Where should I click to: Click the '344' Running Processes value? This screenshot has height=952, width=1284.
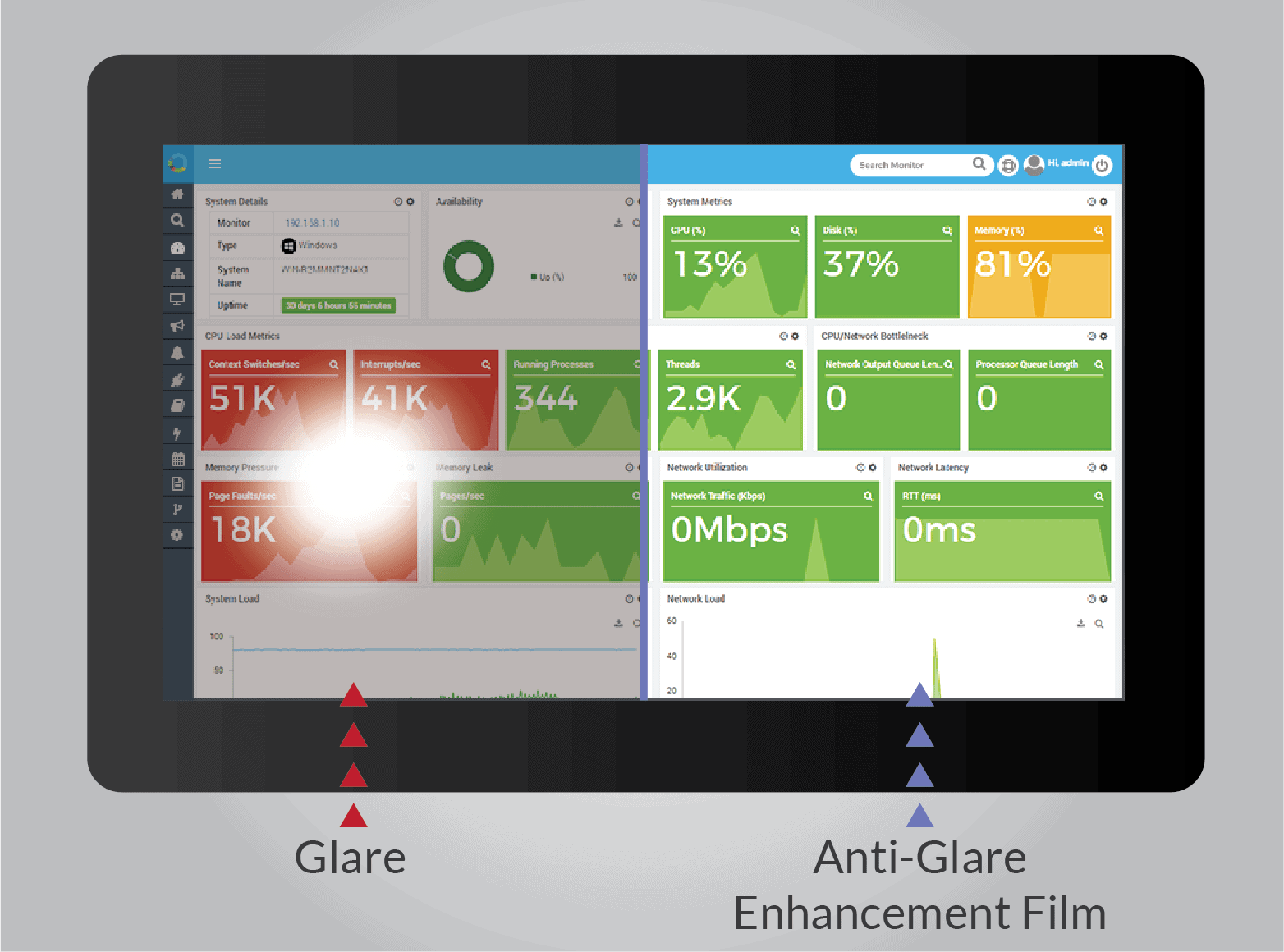(x=546, y=399)
